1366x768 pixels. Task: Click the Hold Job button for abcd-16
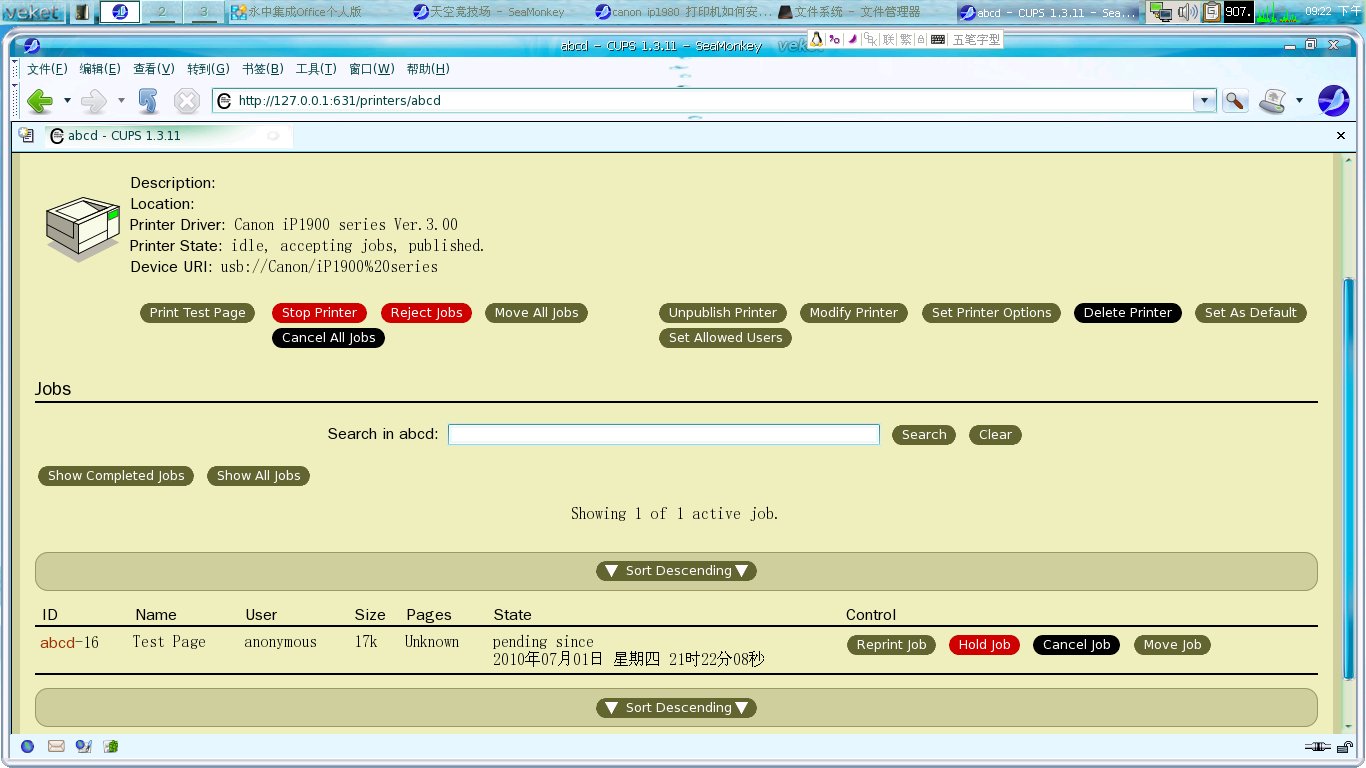coord(984,645)
